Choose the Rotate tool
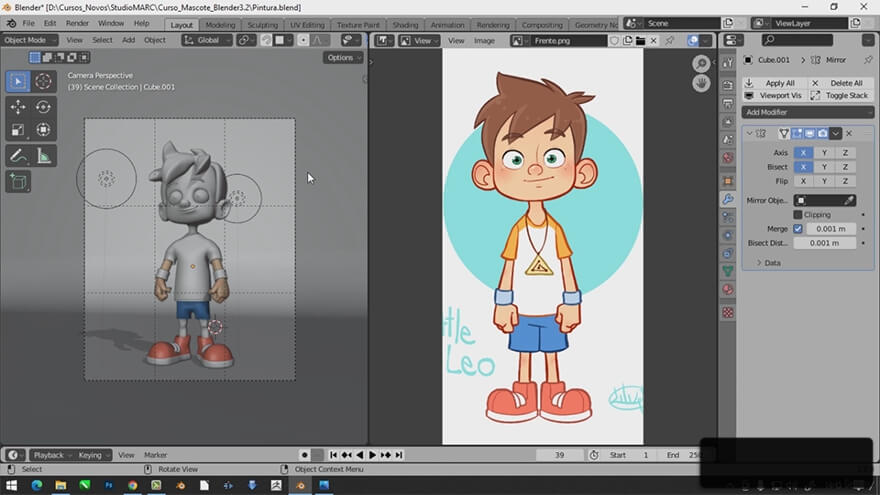 click(x=43, y=107)
